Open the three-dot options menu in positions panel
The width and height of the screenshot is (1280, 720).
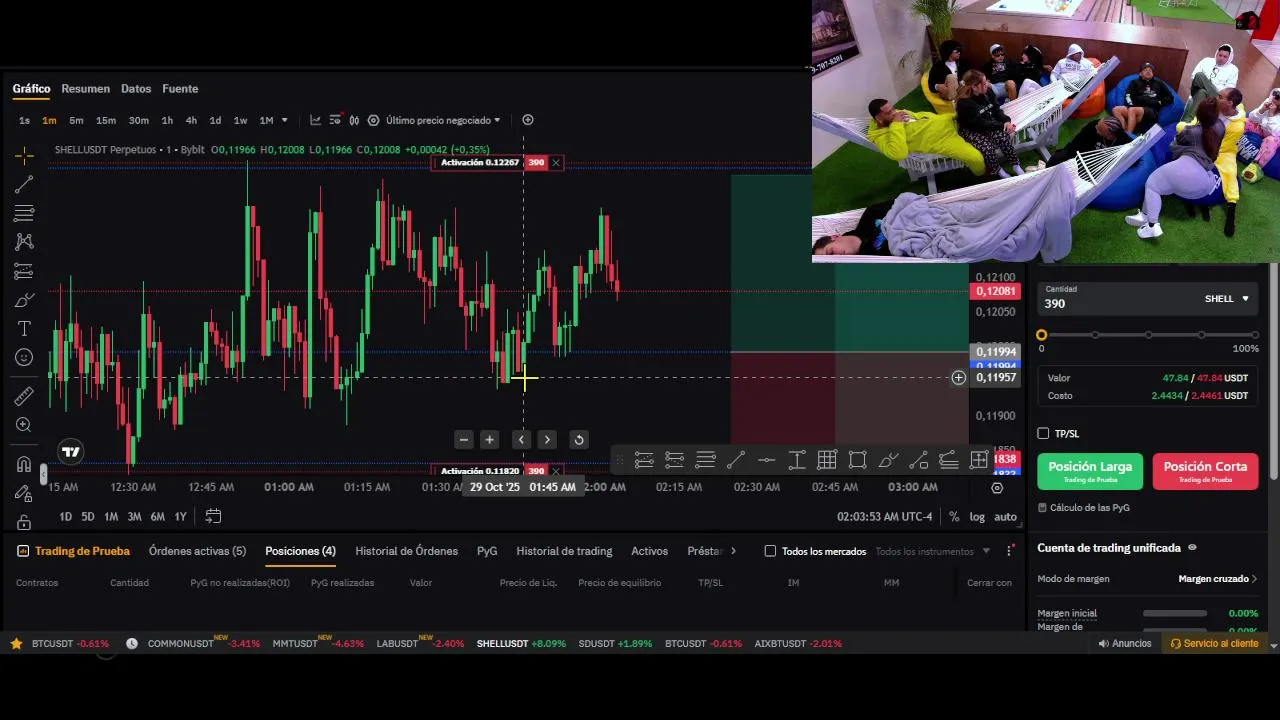click(x=1010, y=551)
